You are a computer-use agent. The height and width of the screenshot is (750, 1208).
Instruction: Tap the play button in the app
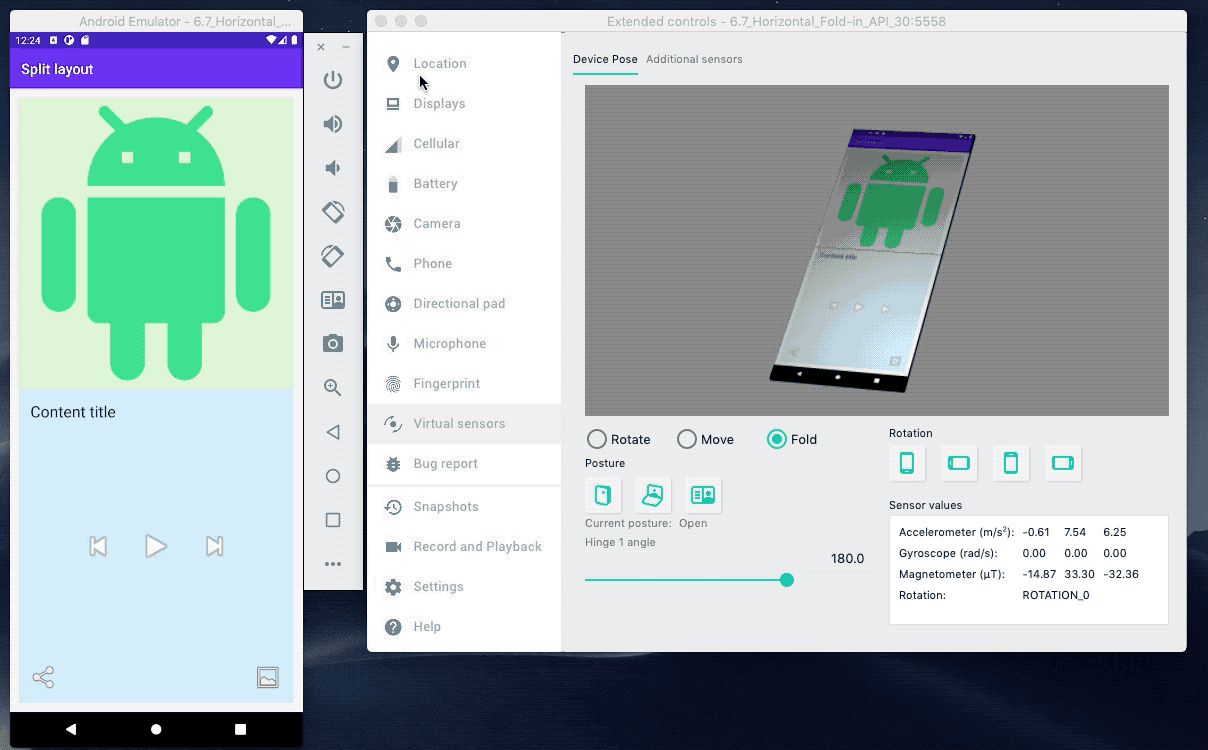pyautogui.click(x=155, y=546)
